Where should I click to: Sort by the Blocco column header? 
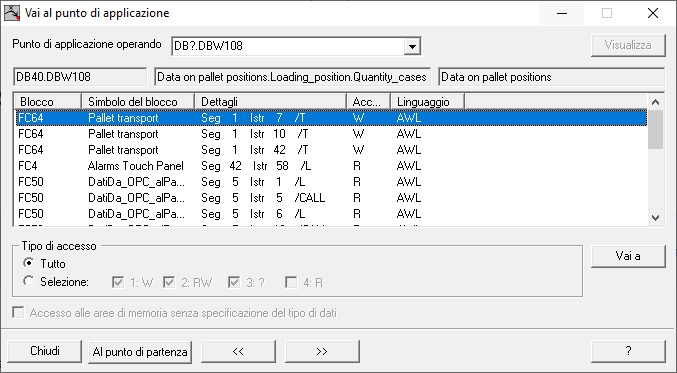[x=48, y=102]
